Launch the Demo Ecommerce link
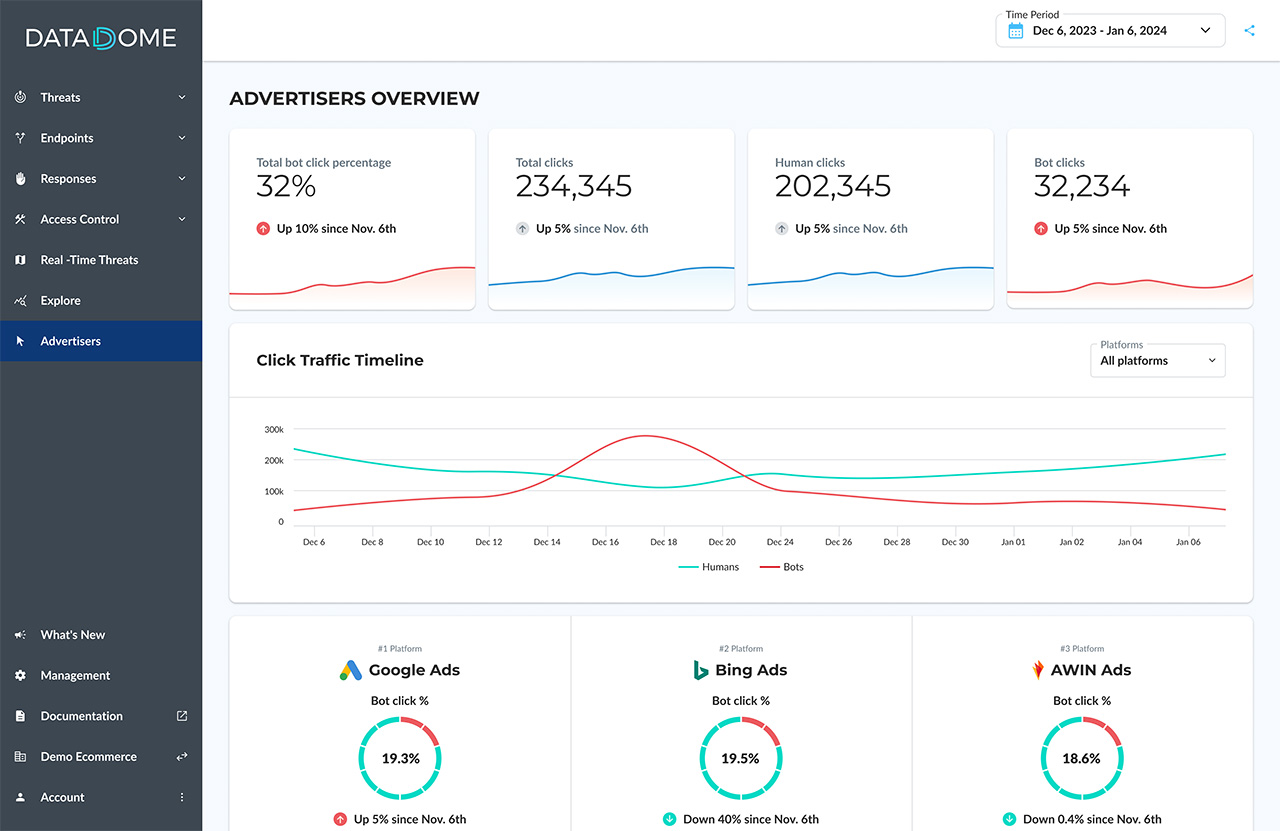This screenshot has height=831, width=1280. click(88, 757)
